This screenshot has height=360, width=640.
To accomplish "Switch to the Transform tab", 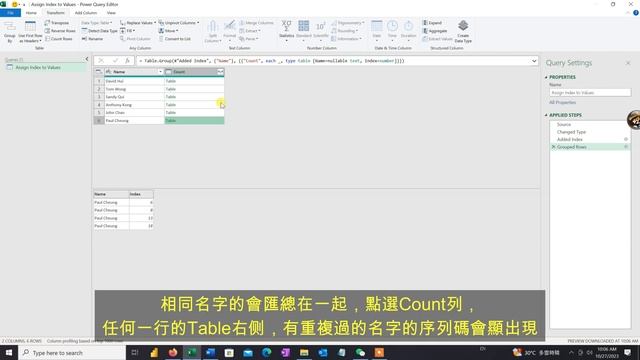I will 56,13.
